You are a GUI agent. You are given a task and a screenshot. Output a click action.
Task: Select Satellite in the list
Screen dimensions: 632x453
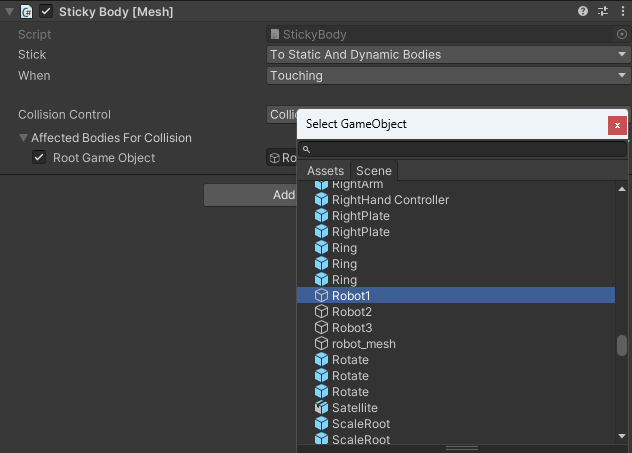point(456,407)
